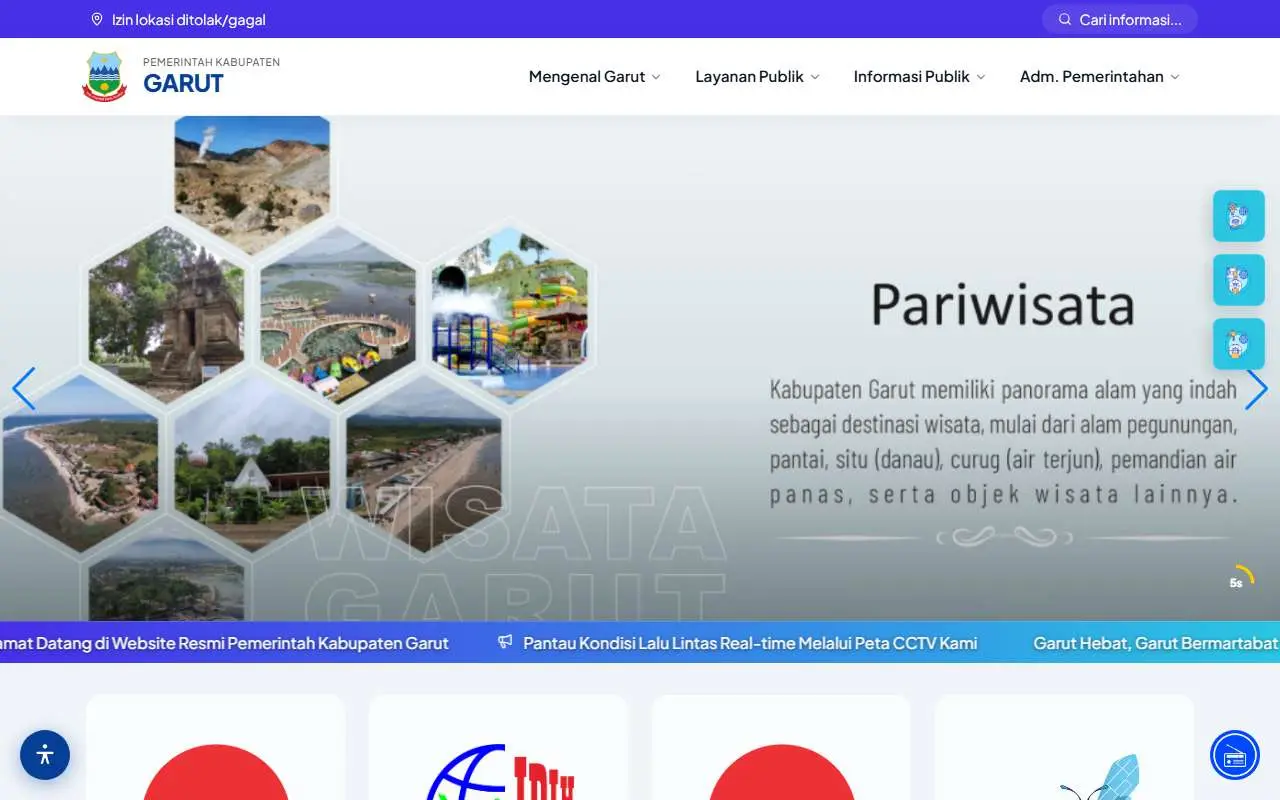
Task: Go to the previous banner slide arrow
Action: point(23,389)
